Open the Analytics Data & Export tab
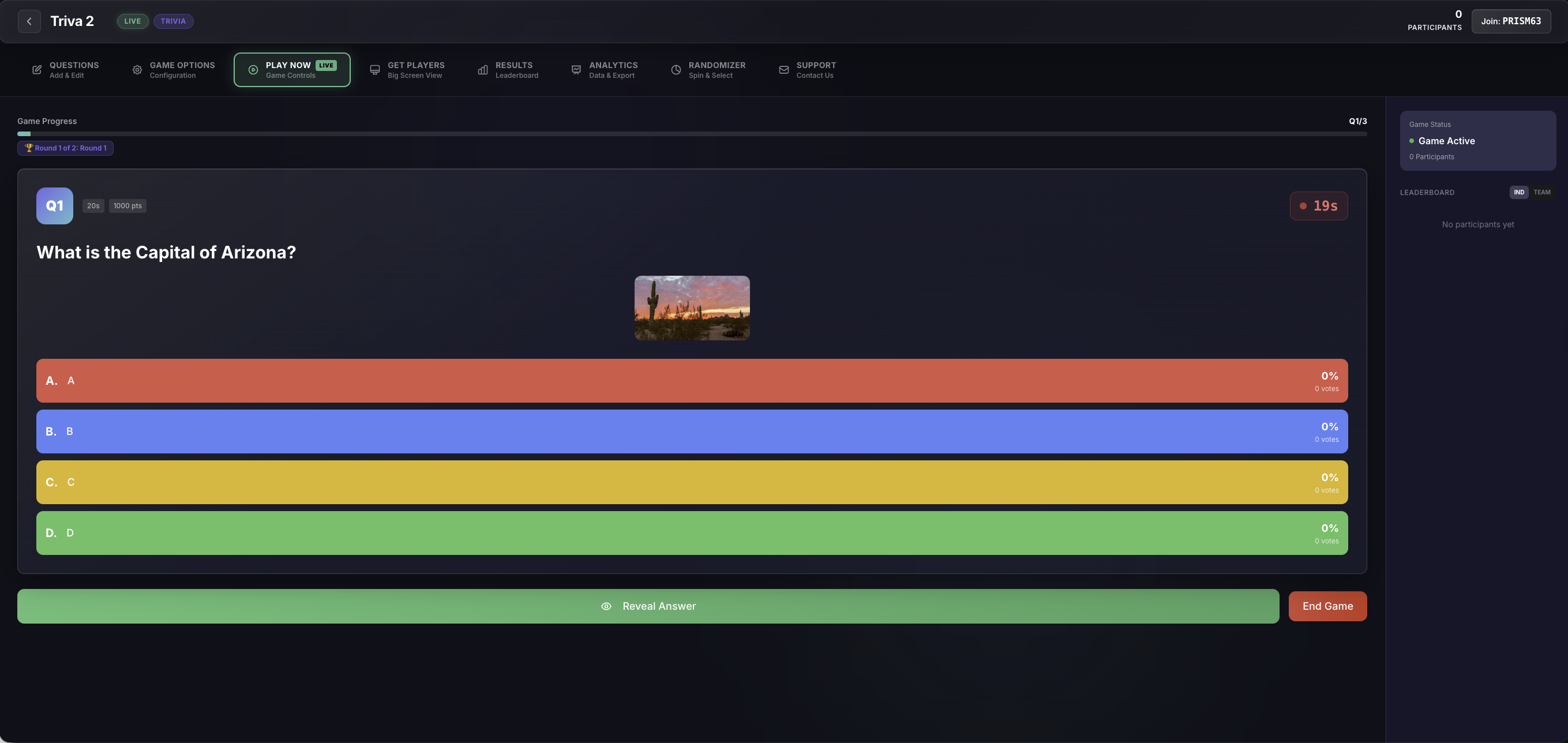Image resolution: width=1568 pixels, height=743 pixels. pyautogui.click(x=605, y=70)
